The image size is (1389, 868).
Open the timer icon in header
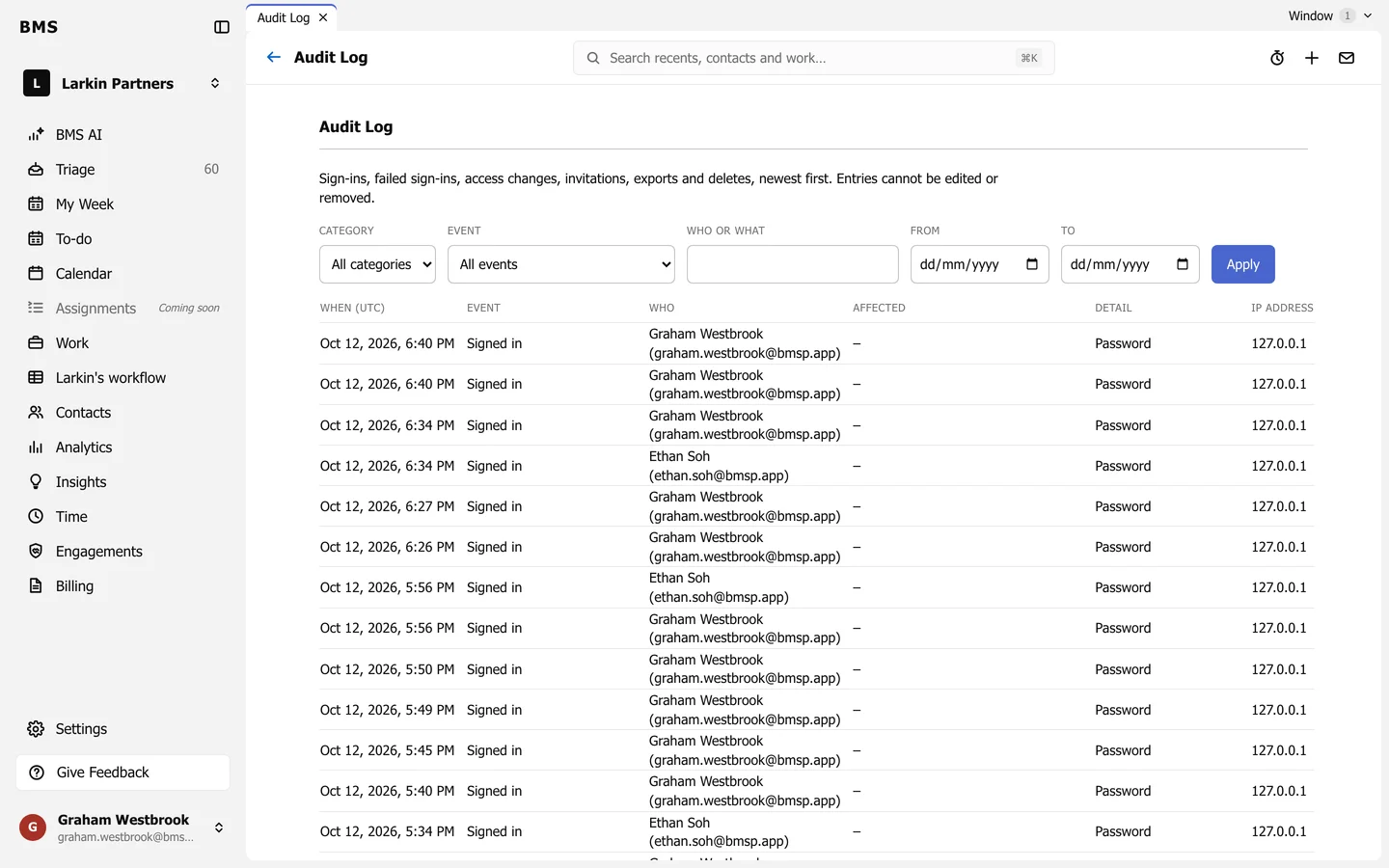pyautogui.click(x=1277, y=58)
